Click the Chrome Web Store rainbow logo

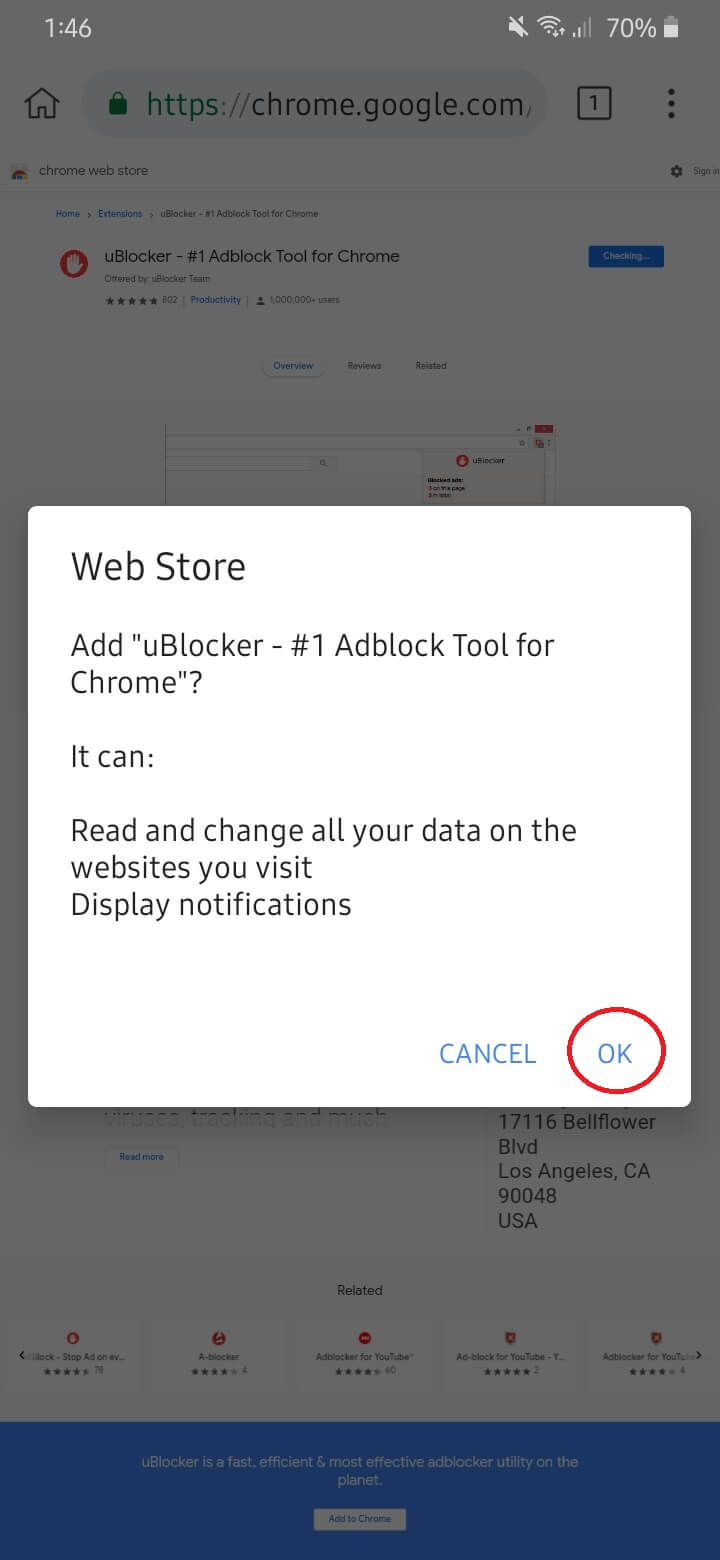pyautogui.click(x=19, y=171)
